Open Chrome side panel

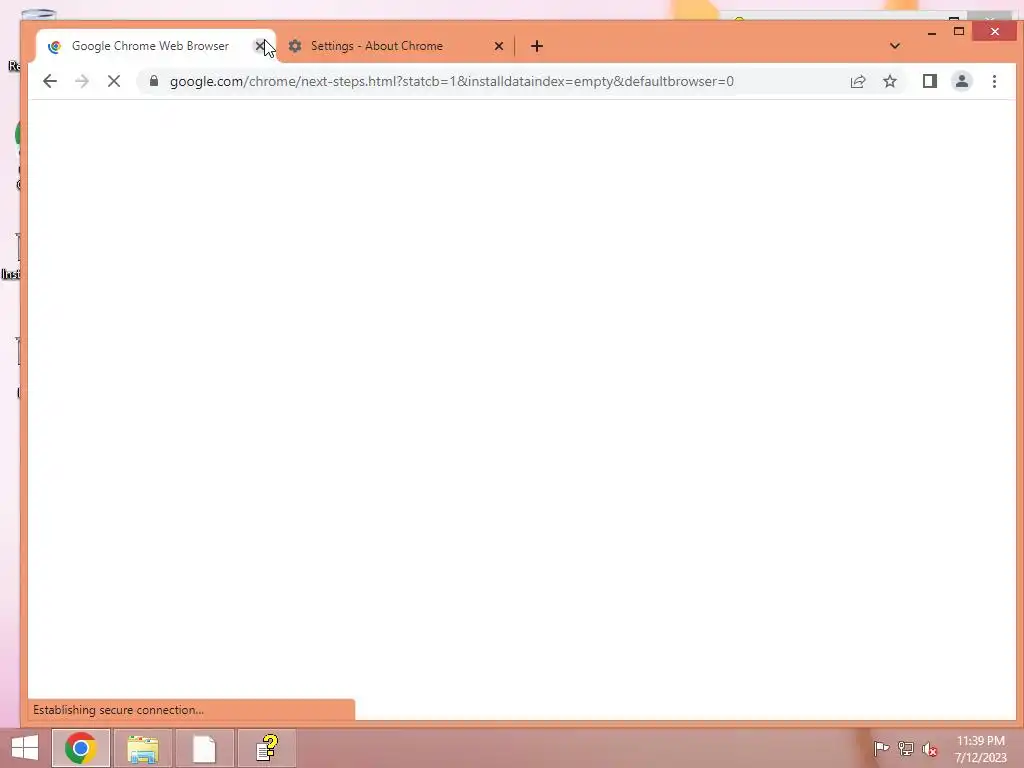coord(929,81)
